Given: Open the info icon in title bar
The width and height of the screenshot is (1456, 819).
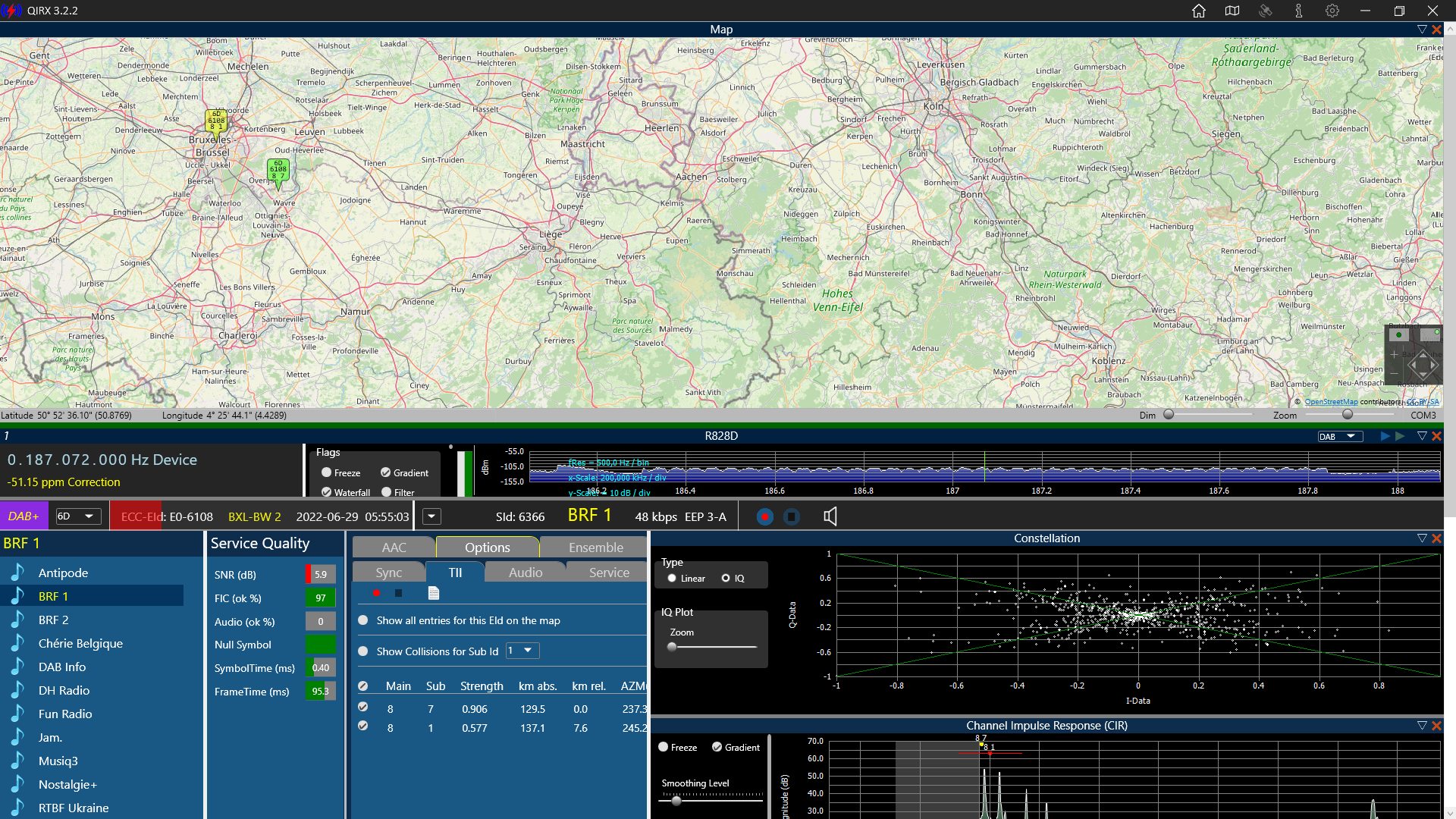Looking at the screenshot, I should tap(1299, 11).
